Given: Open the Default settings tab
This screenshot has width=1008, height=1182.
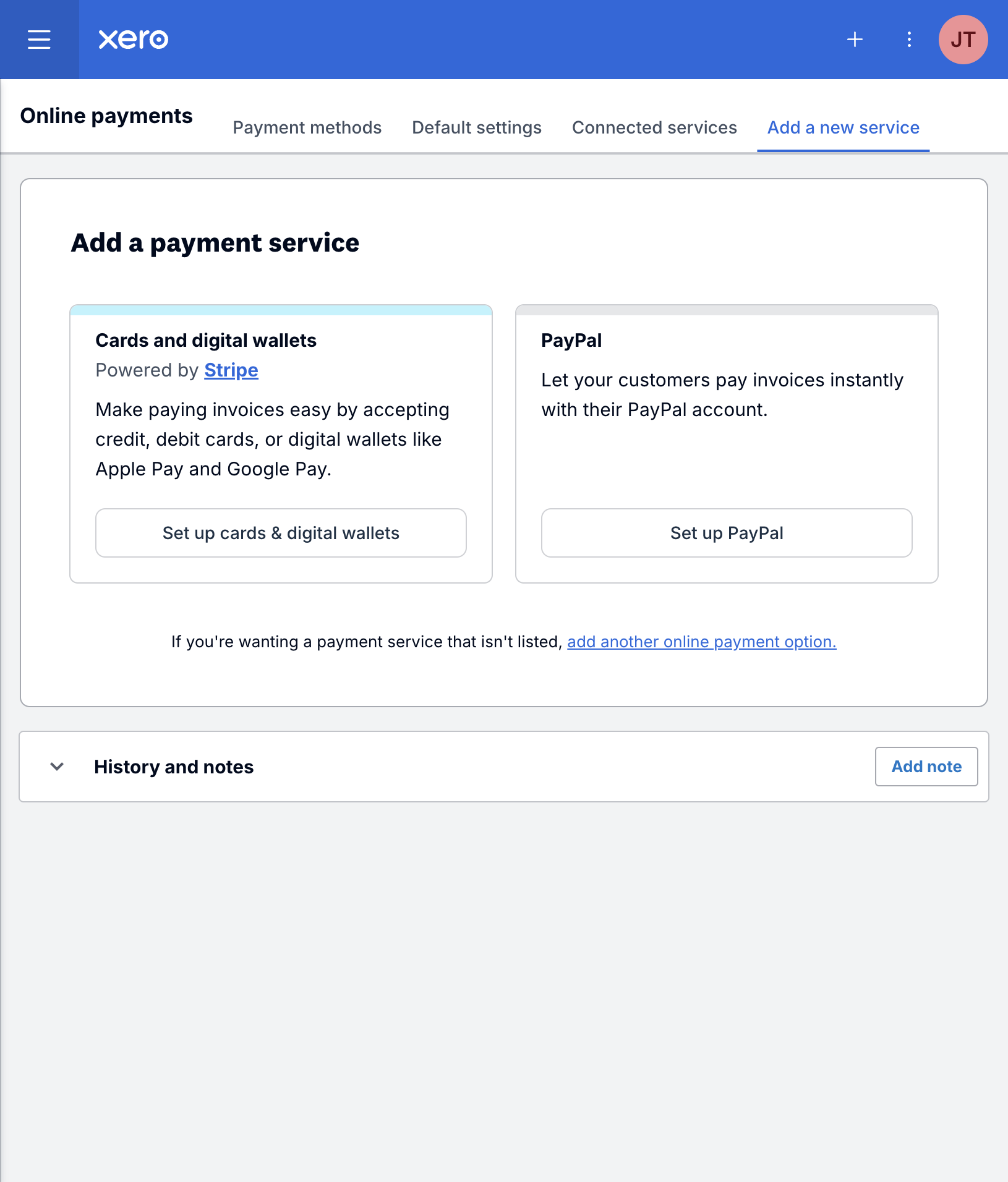Looking at the screenshot, I should pyautogui.click(x=476, y=127).
